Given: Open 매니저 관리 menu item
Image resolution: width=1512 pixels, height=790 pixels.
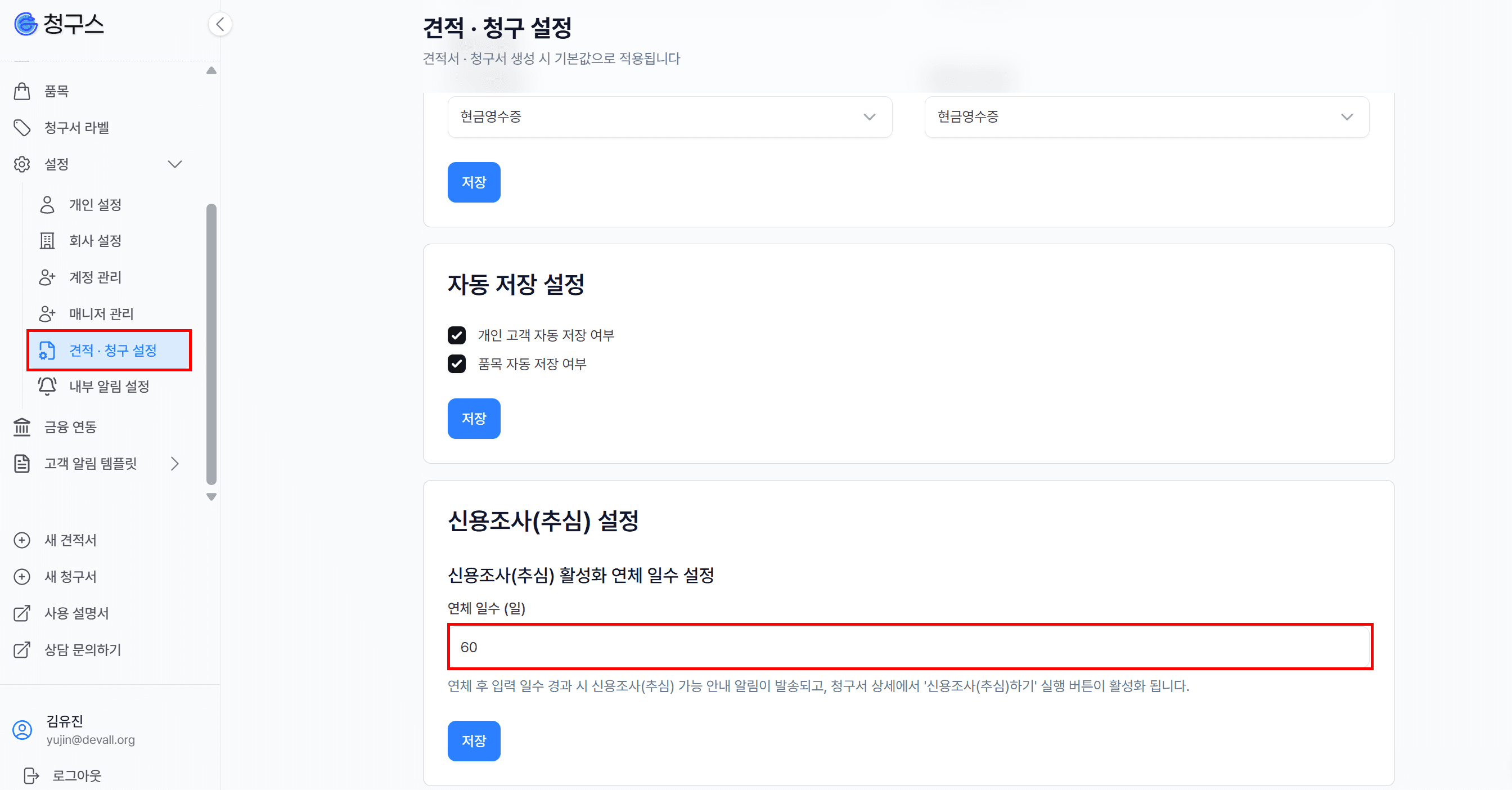Looking at the screenshot, I should coord(101,314).
